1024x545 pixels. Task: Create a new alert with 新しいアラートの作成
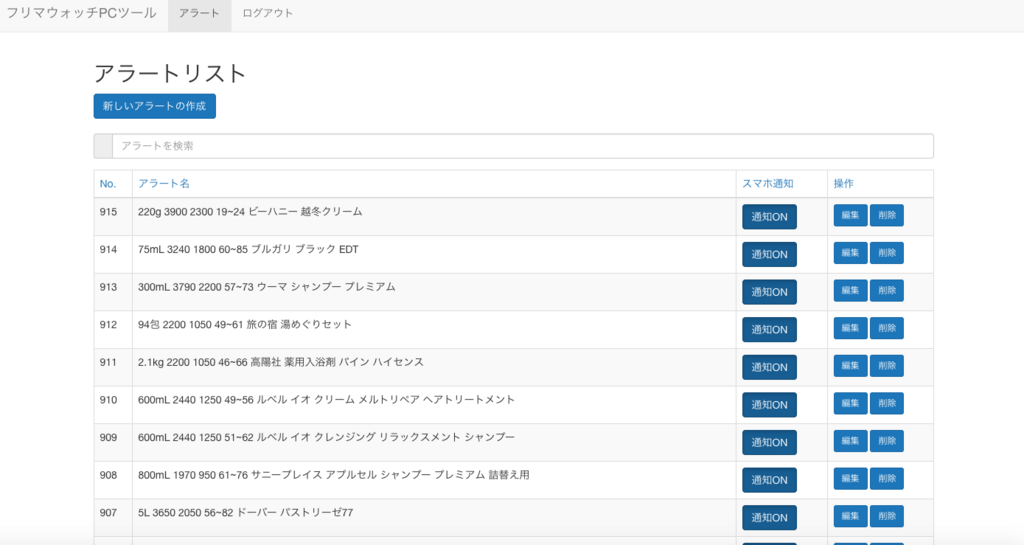155,106
